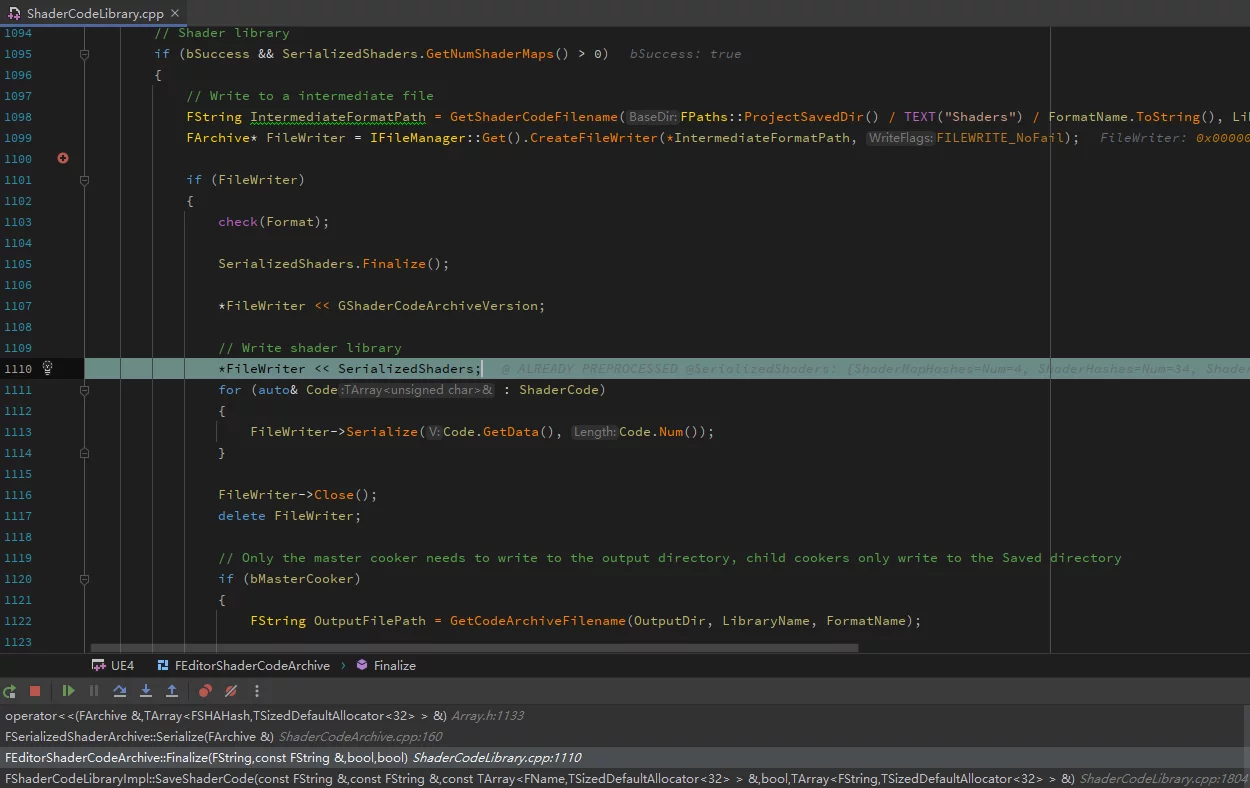The image size is (1250, 788).
Task: Click the Rerun debug session icon
Action: [x=10, y=691]
